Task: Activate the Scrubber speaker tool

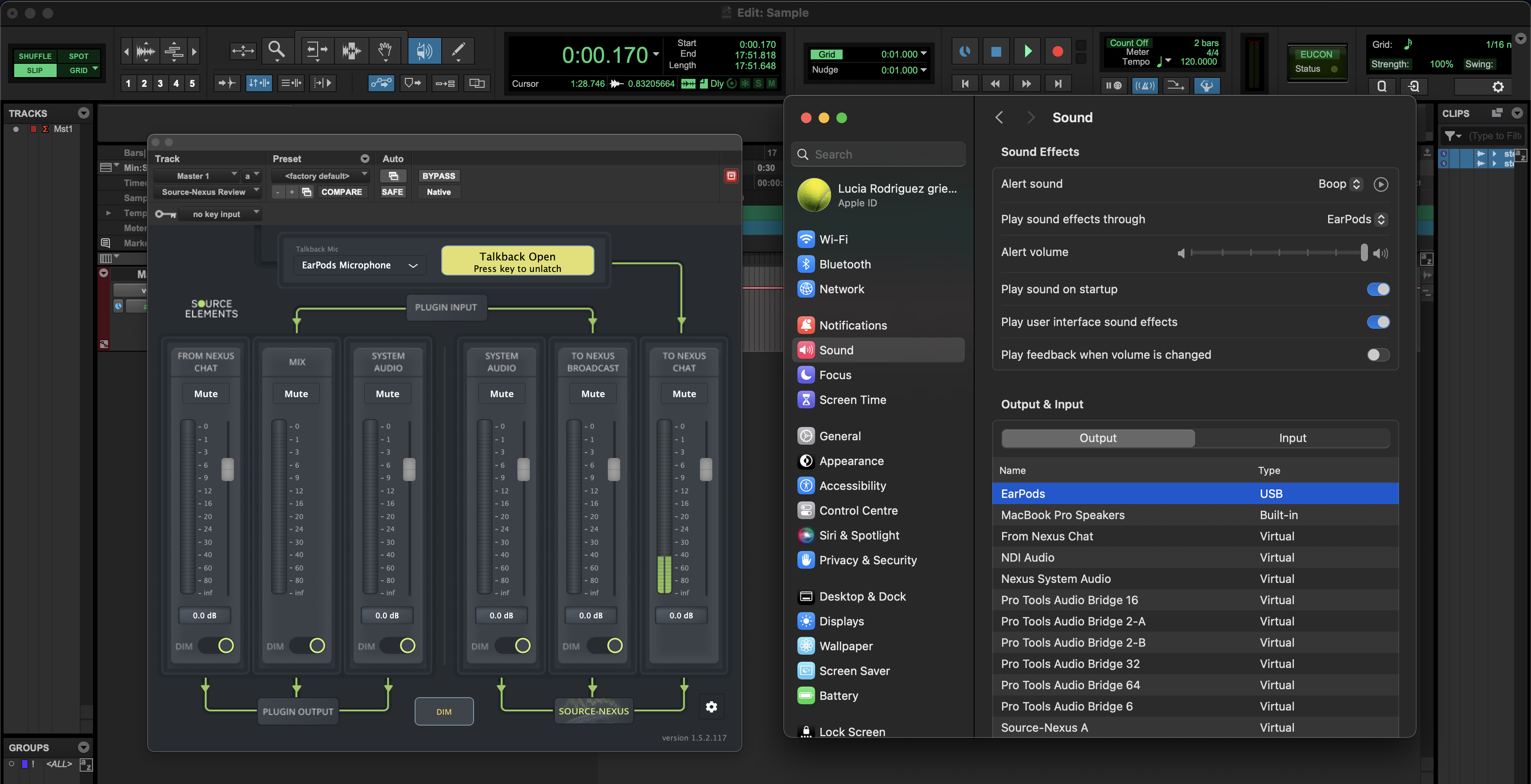Action: (x=424, y=50)
